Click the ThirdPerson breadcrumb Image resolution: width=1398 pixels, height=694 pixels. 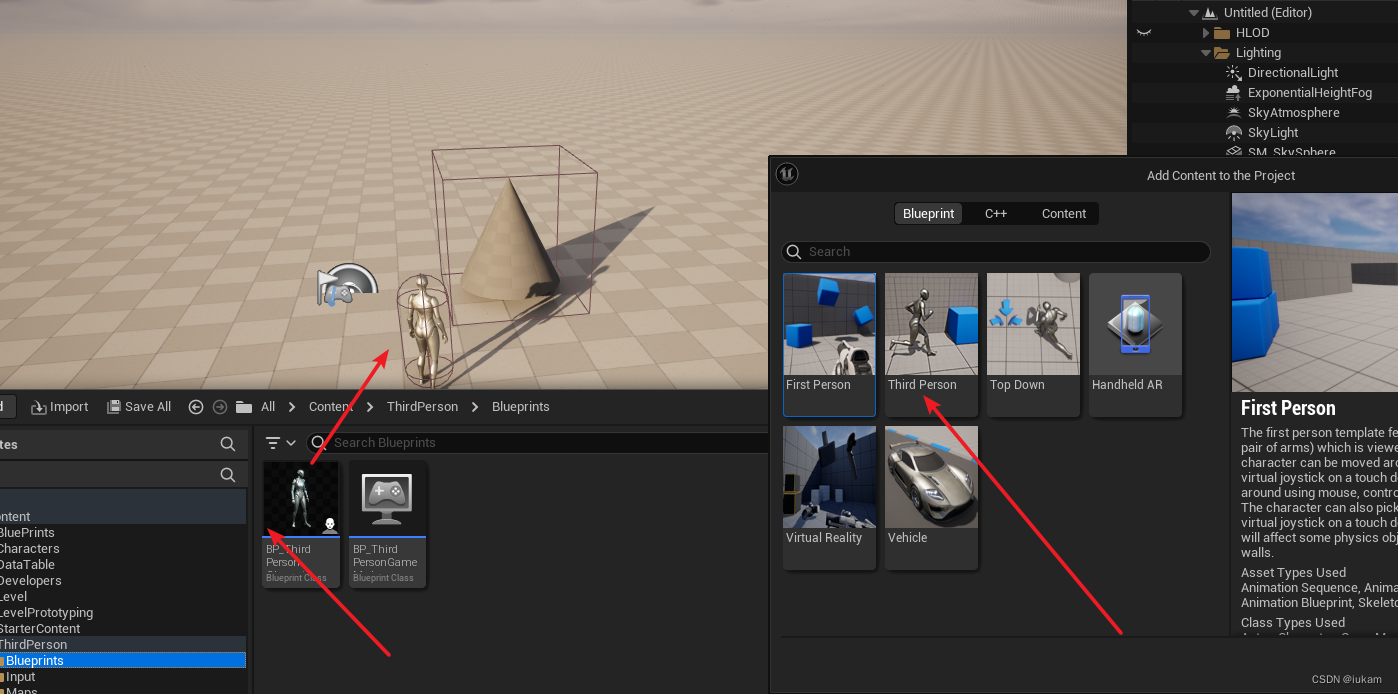tap(422, 407)
